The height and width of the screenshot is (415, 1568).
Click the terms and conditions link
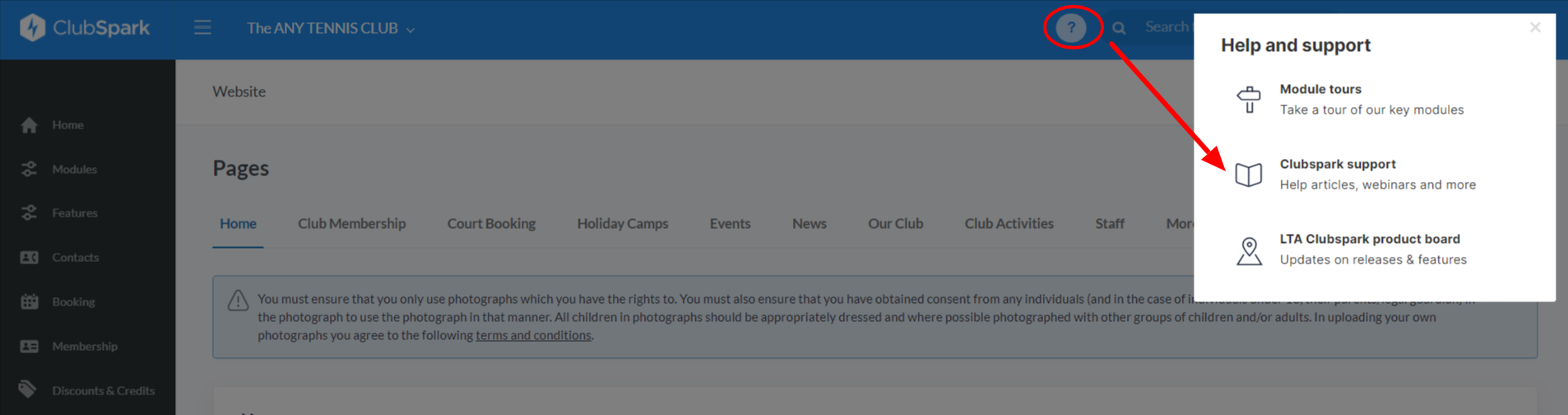[533, 336]
